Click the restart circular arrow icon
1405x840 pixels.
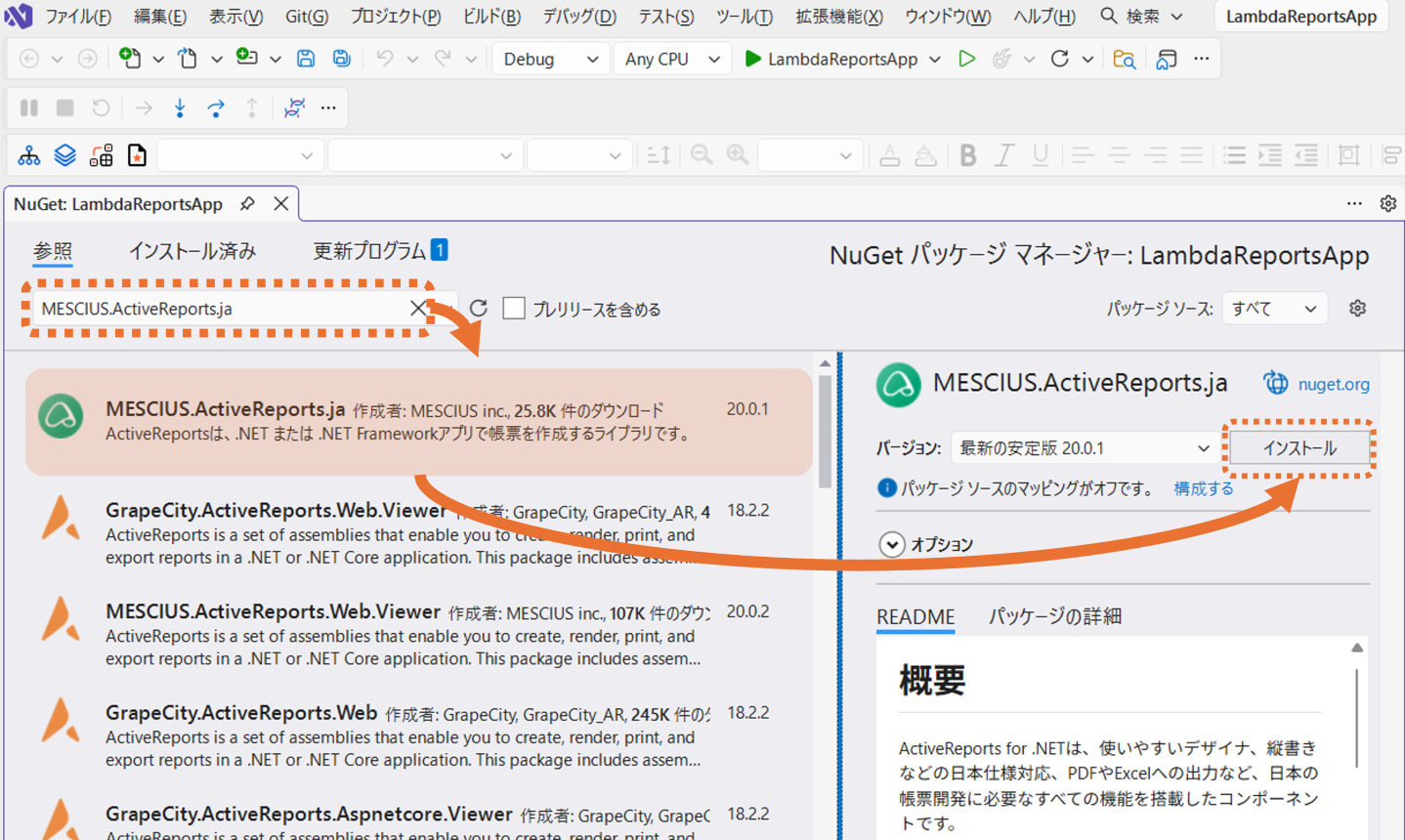pos(1059,59)
